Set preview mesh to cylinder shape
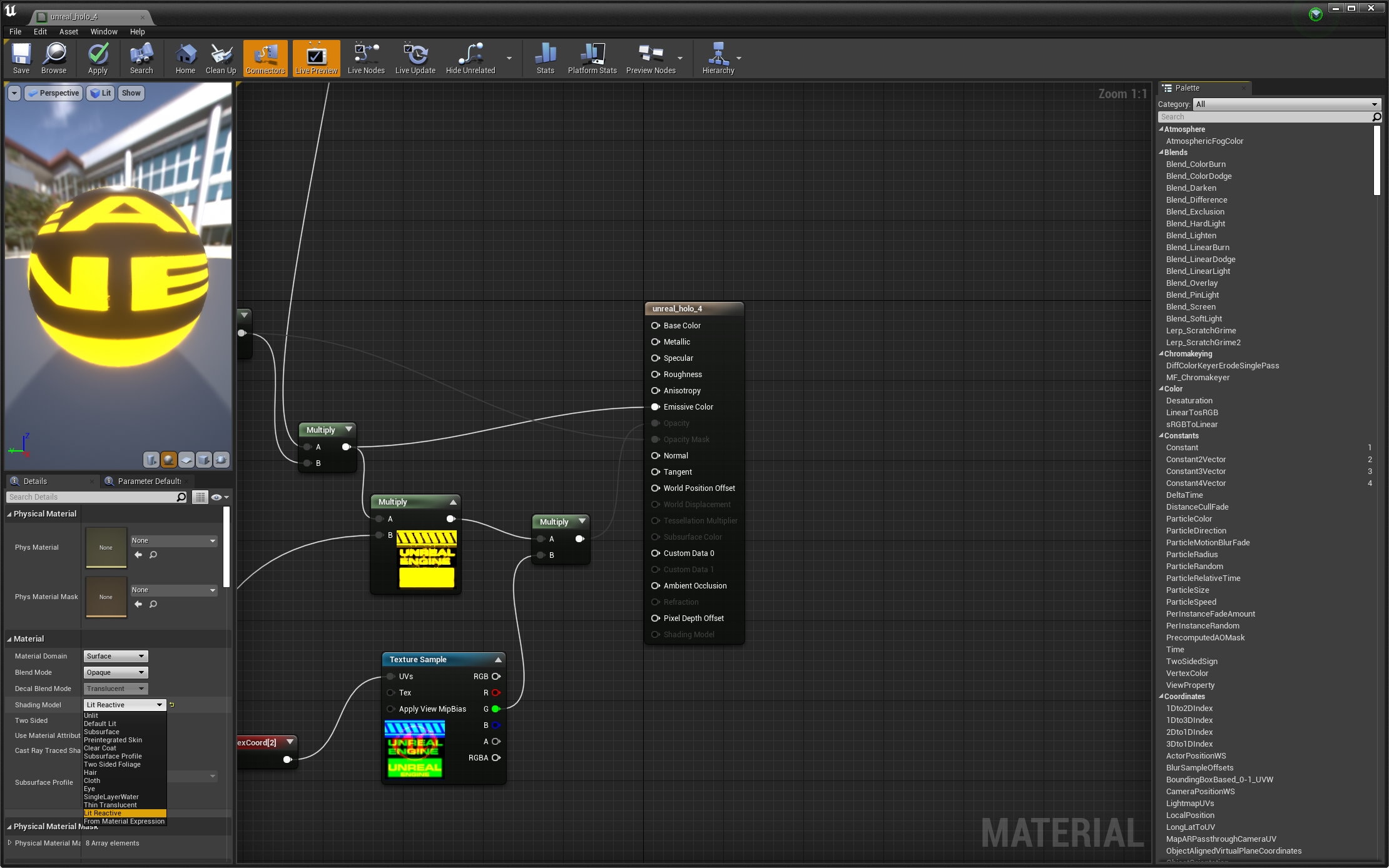Image resolution: width=1389 pixels, height=868 pixels. point(151,460)
